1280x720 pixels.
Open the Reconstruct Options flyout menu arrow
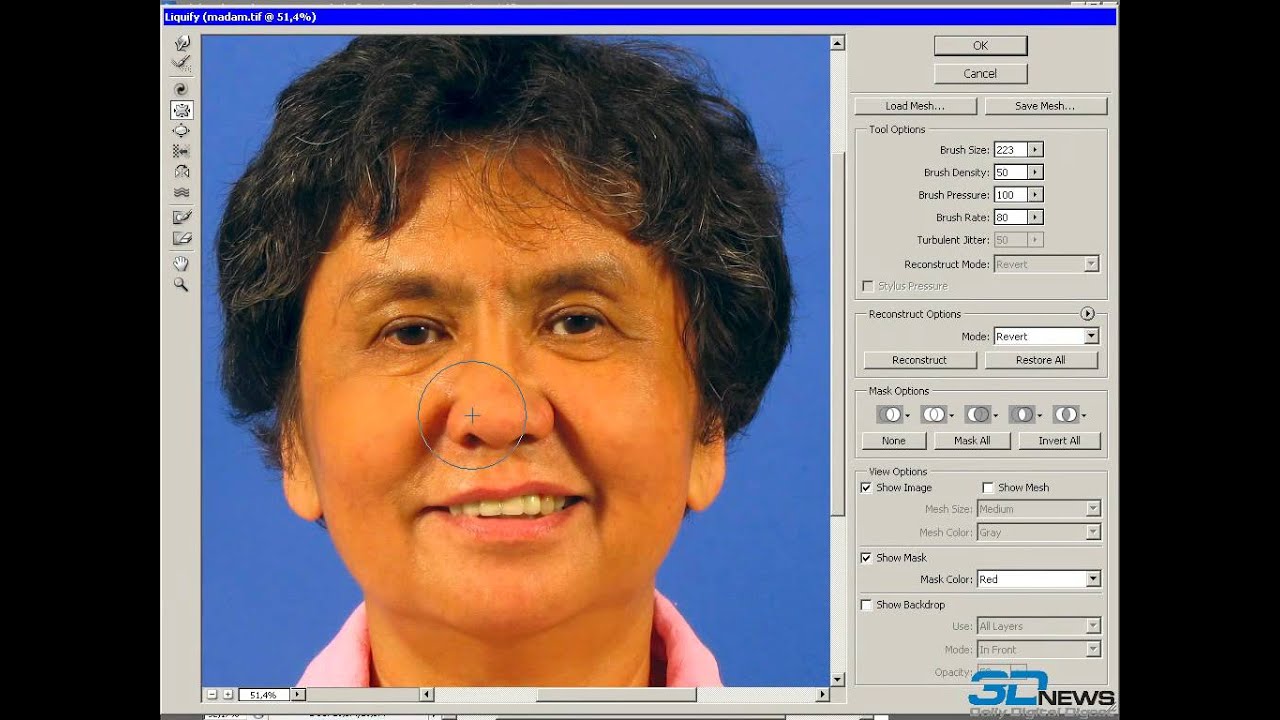tap(1088, 314)
